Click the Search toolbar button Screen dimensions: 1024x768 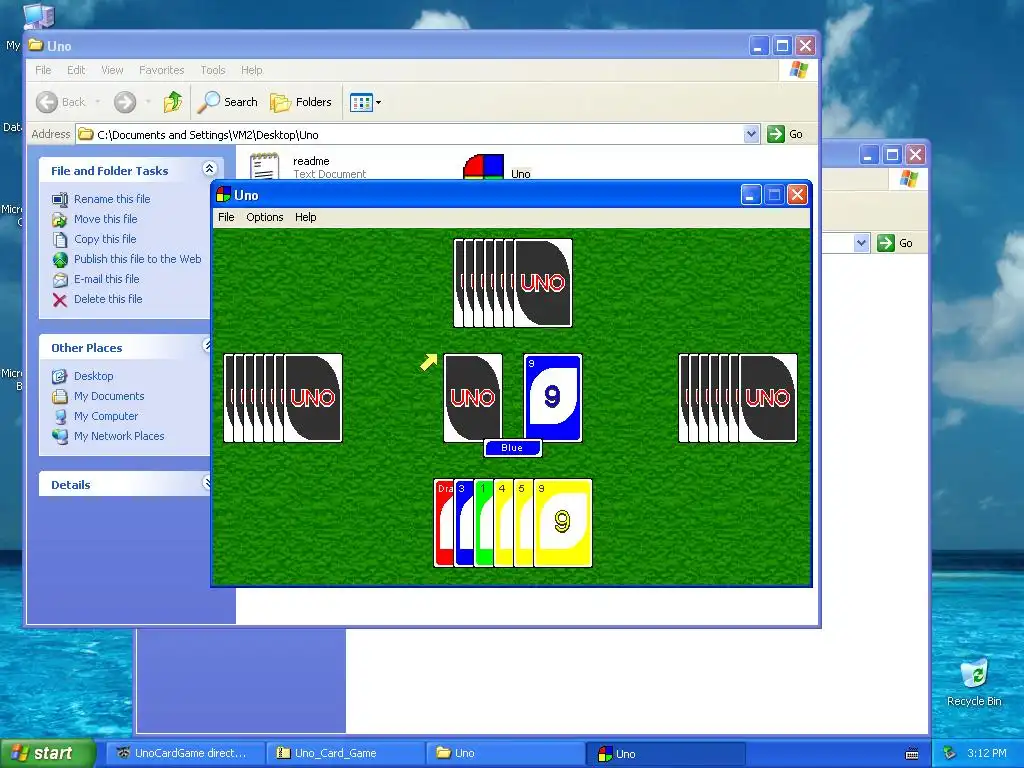[x=228, y=102]
